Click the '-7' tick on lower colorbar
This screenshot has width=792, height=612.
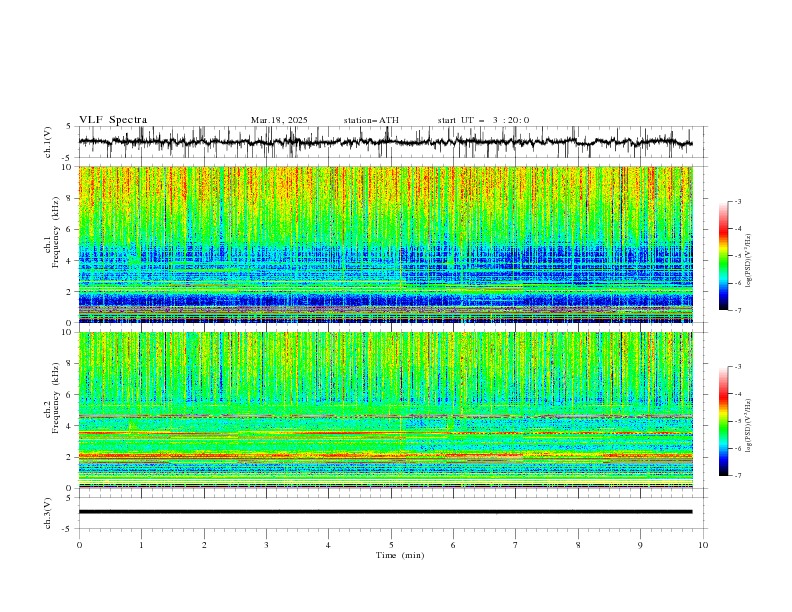[738, 475]
